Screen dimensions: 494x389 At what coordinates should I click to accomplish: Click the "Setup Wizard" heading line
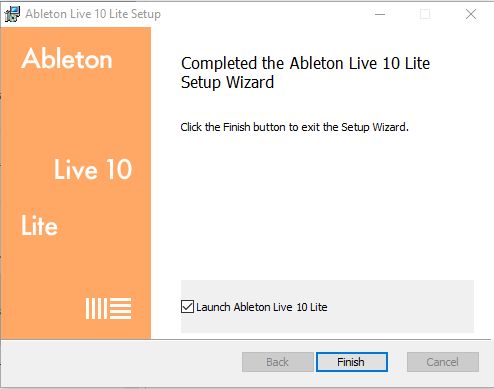click(227, 82)
